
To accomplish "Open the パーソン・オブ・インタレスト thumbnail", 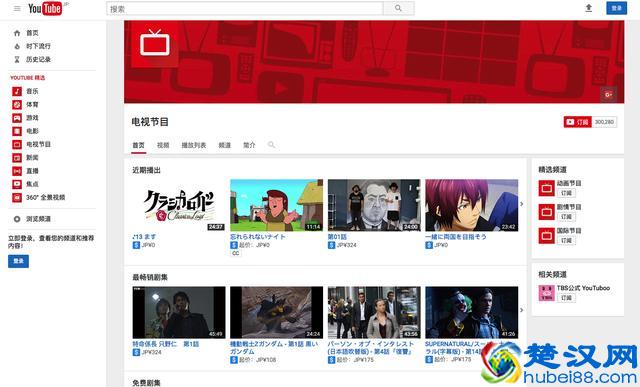I will coord(374,312).
